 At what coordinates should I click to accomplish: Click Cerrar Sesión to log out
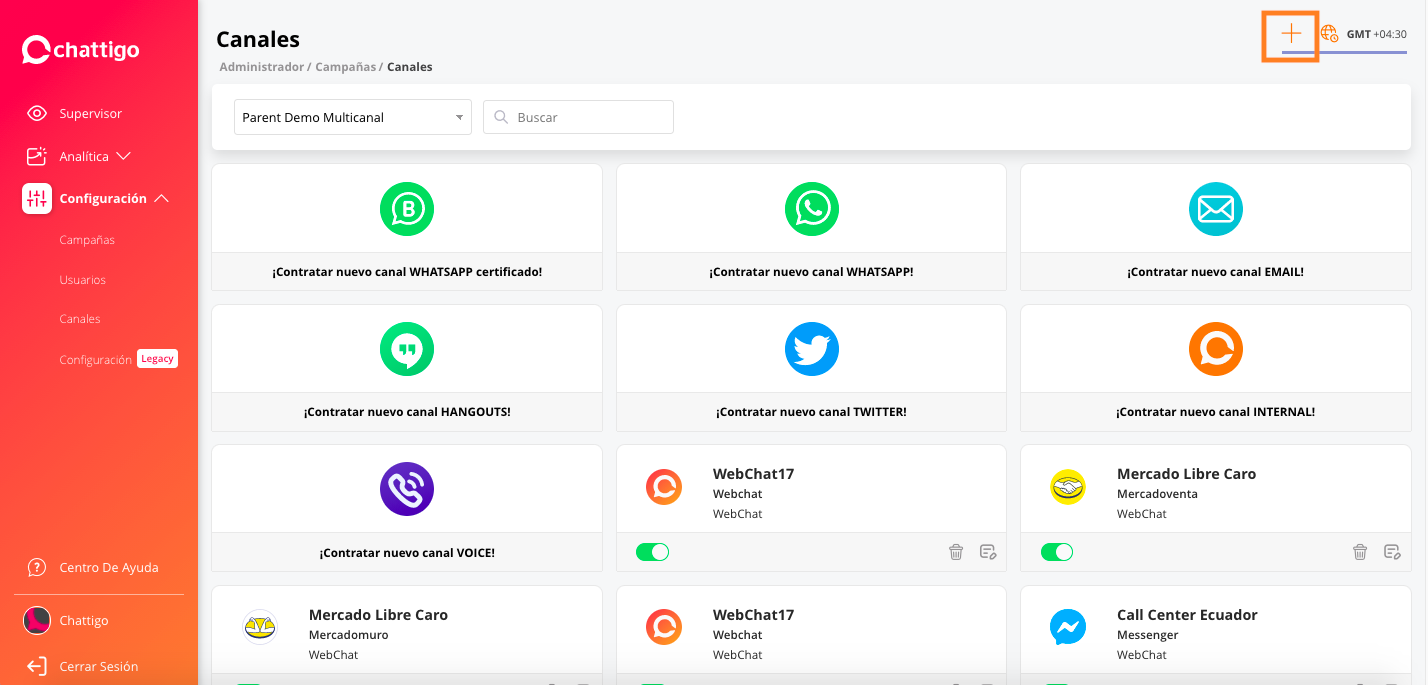click(x=98, y=666)
